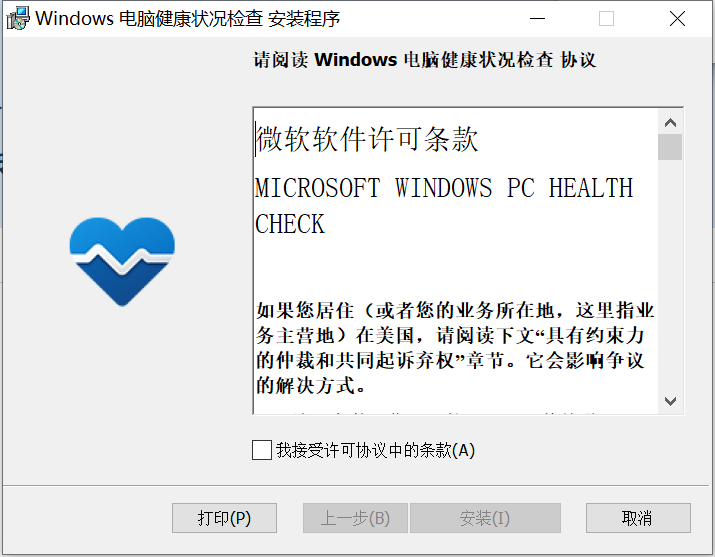
Task: Click the MICROSOFT WINDOWS PC HEALTH text line
Action: tap(444, 188)
